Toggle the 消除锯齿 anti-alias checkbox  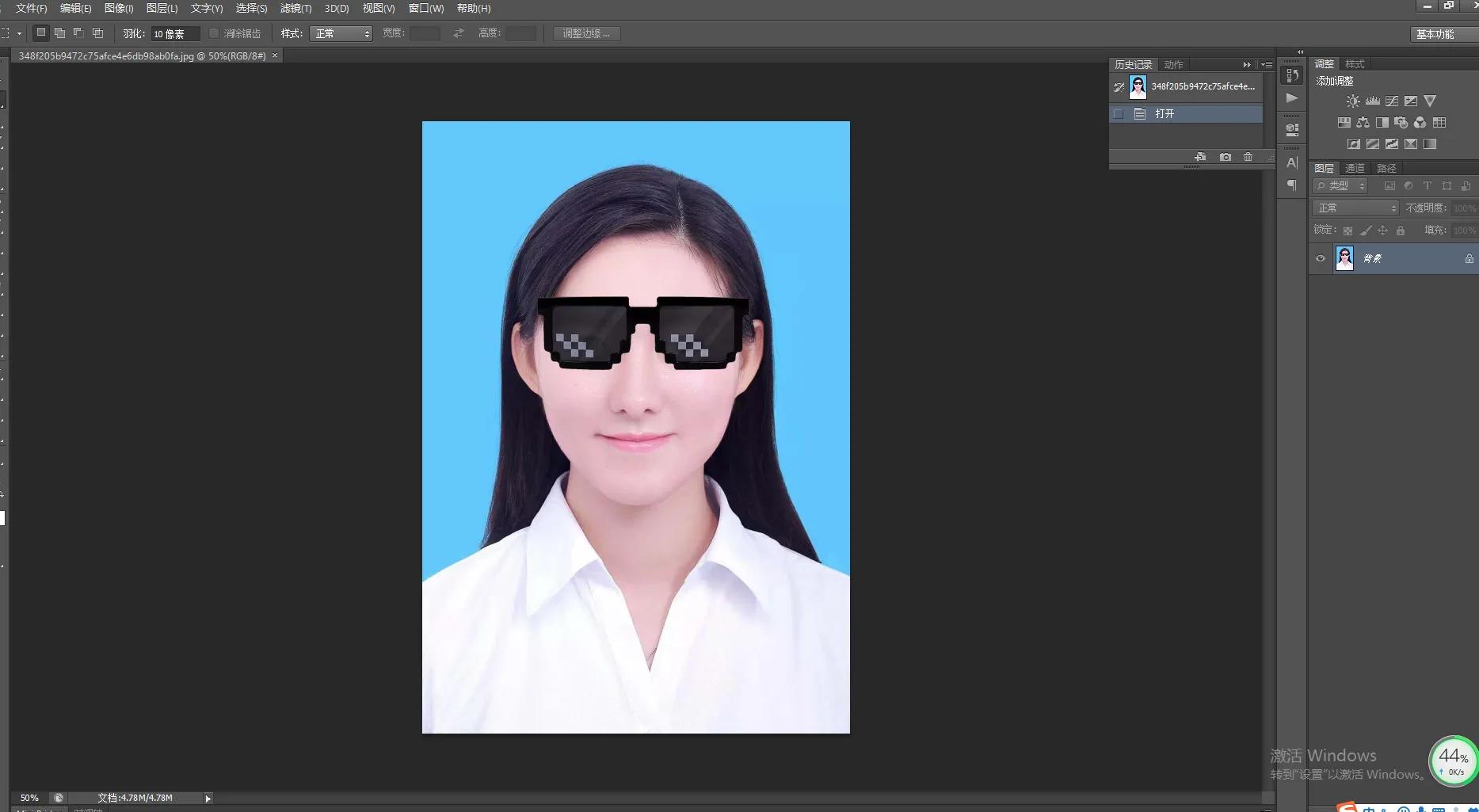pyautogui.click(x=214, y=33)
